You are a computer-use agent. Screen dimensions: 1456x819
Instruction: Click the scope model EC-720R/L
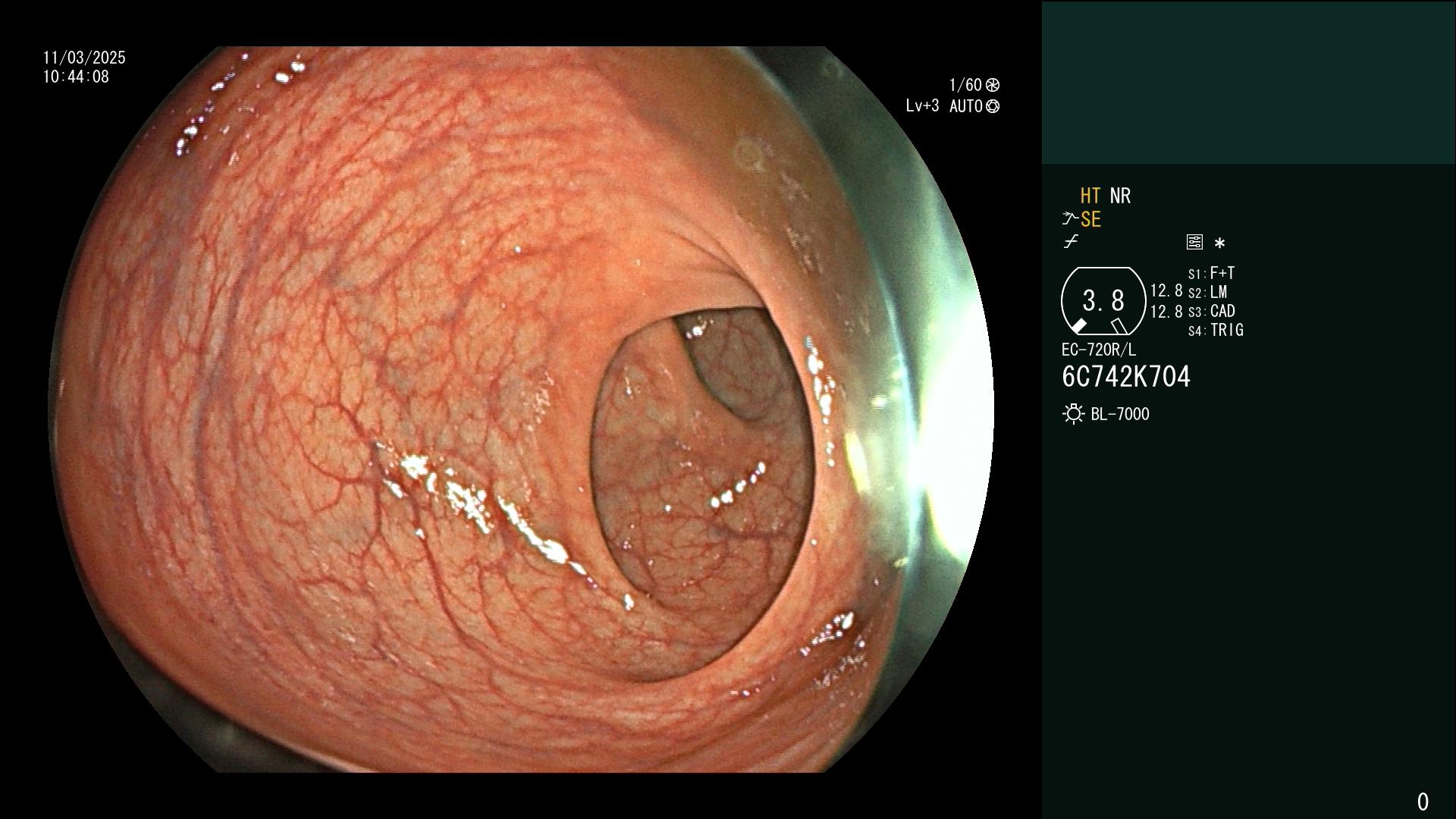(1099, 350)
